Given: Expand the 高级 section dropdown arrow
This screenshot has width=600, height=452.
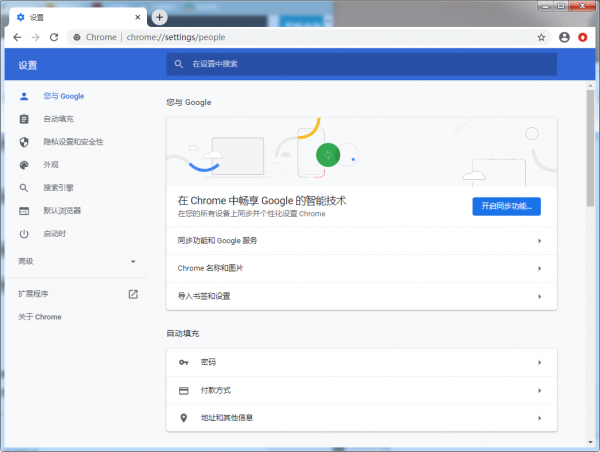Looking at the screenshot, I should [133, 261].
